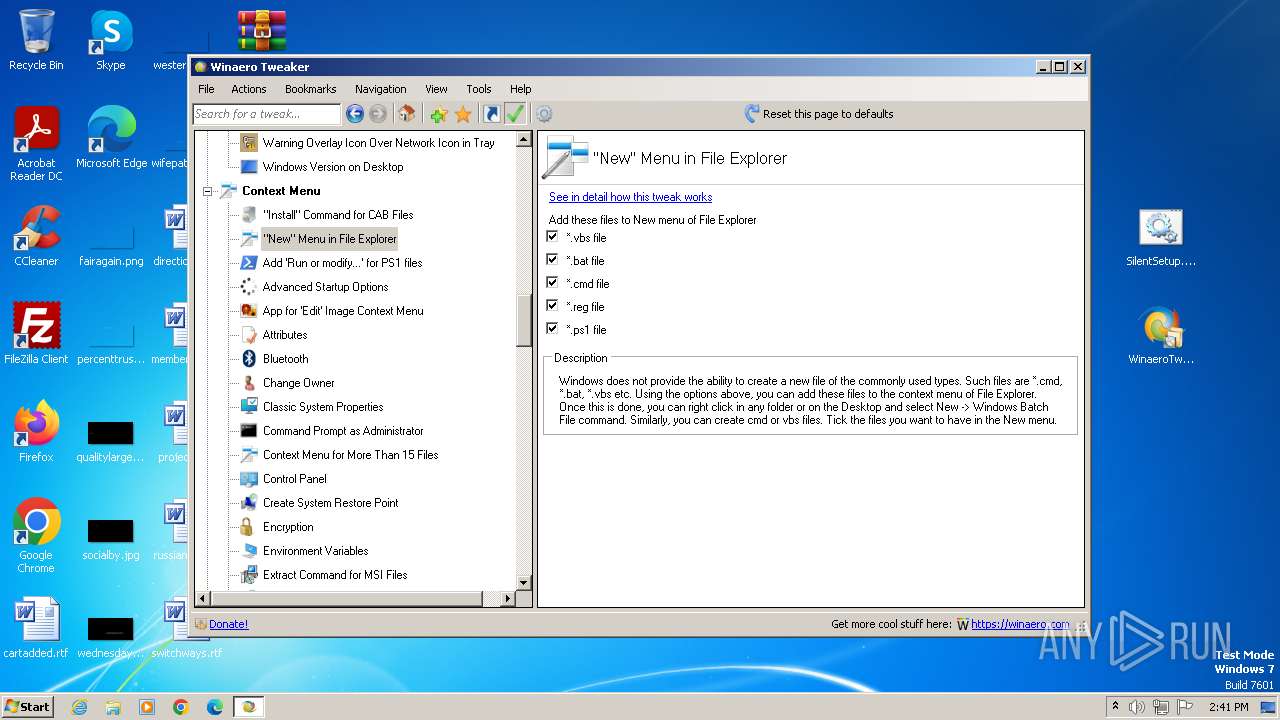Click the shortcut arrow toolbar icon

pyautogui.click(x=491, y=114)
